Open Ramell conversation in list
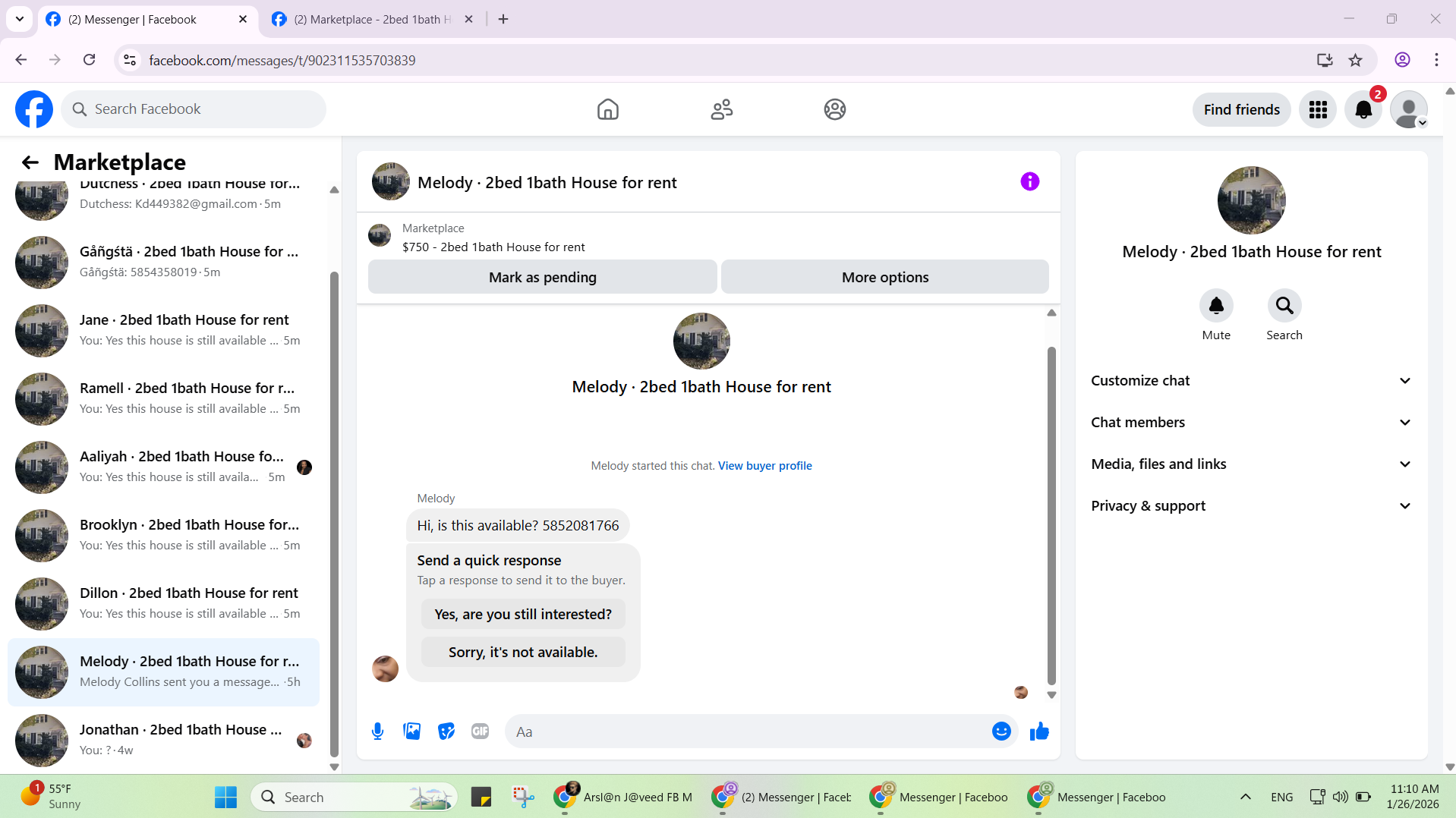 tap(163, 399)
